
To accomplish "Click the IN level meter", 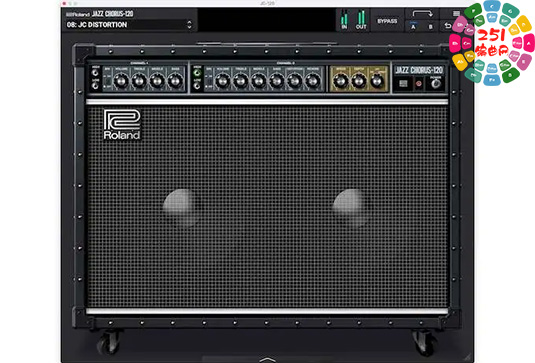I will pyautogui.click(x=344, y=20).
